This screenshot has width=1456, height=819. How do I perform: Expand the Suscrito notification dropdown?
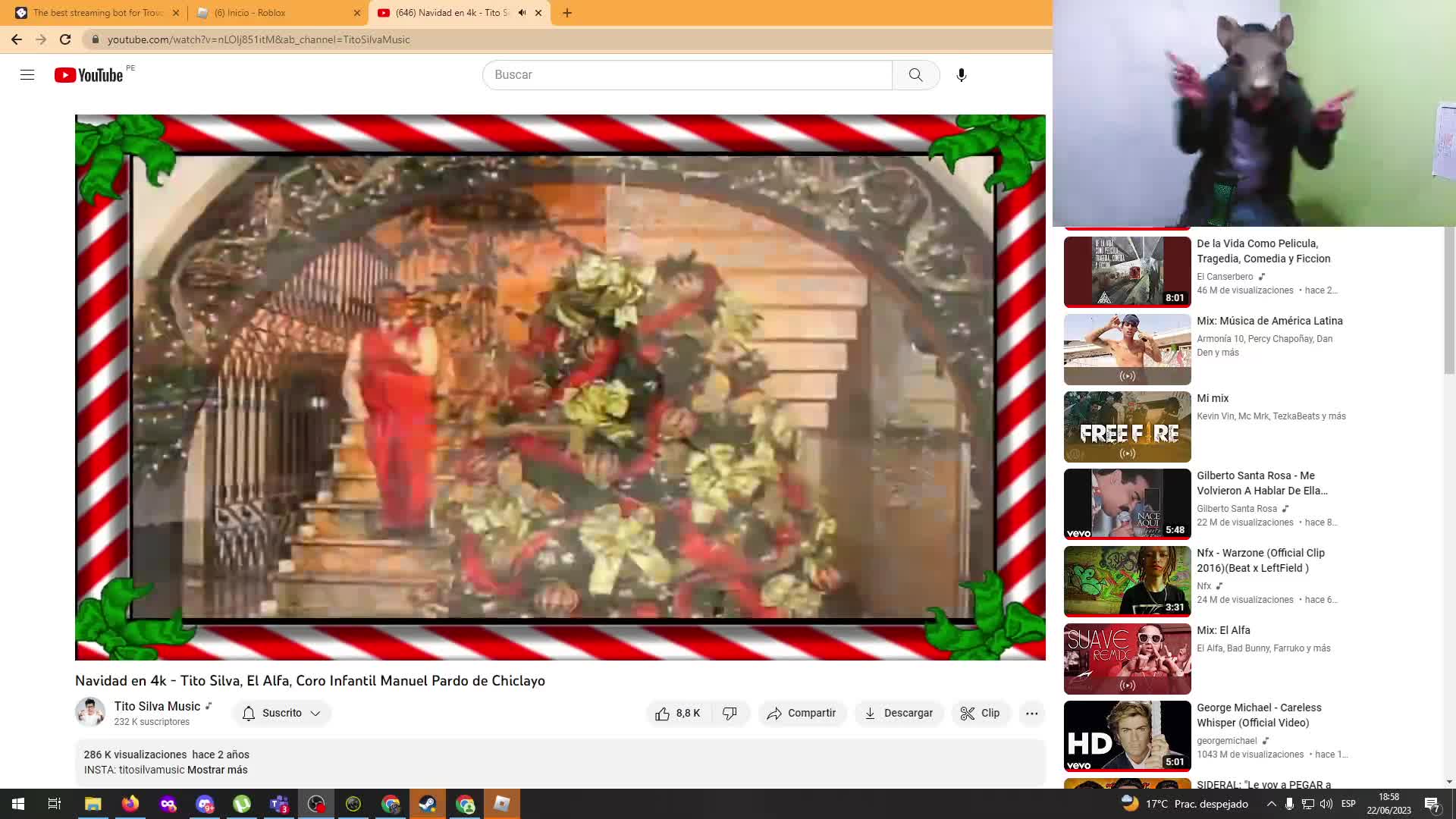click(282, 714)
